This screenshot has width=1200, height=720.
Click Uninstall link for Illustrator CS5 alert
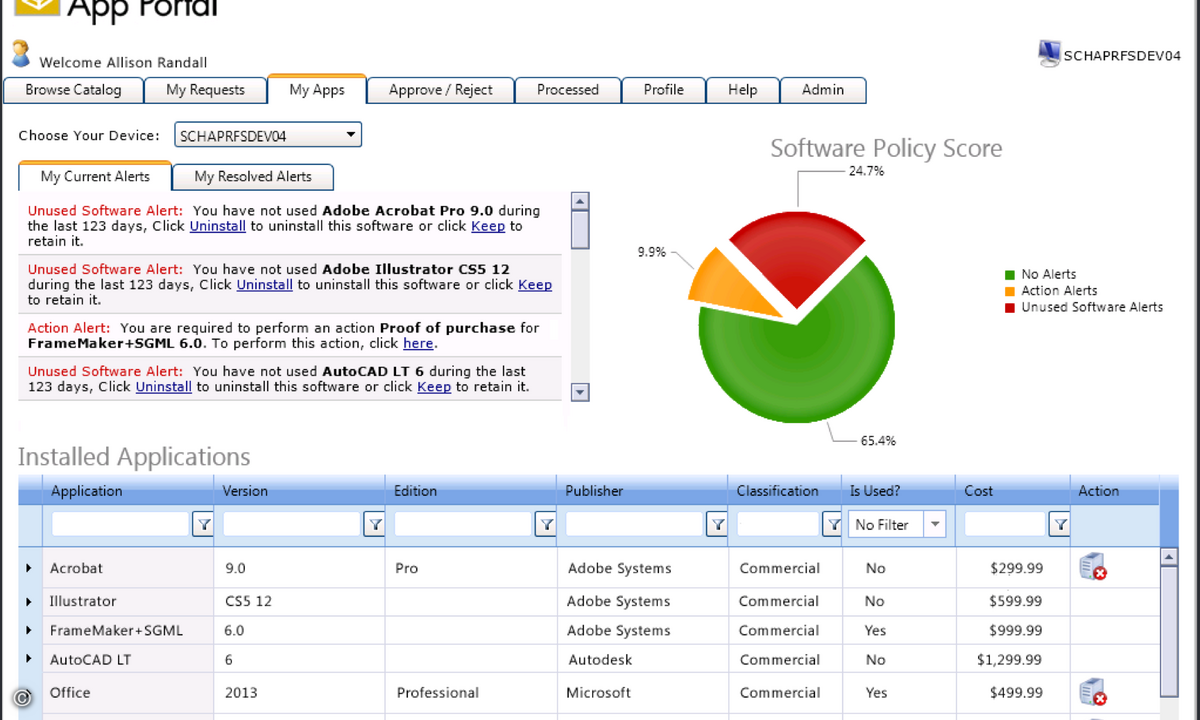tap(265, 284)
